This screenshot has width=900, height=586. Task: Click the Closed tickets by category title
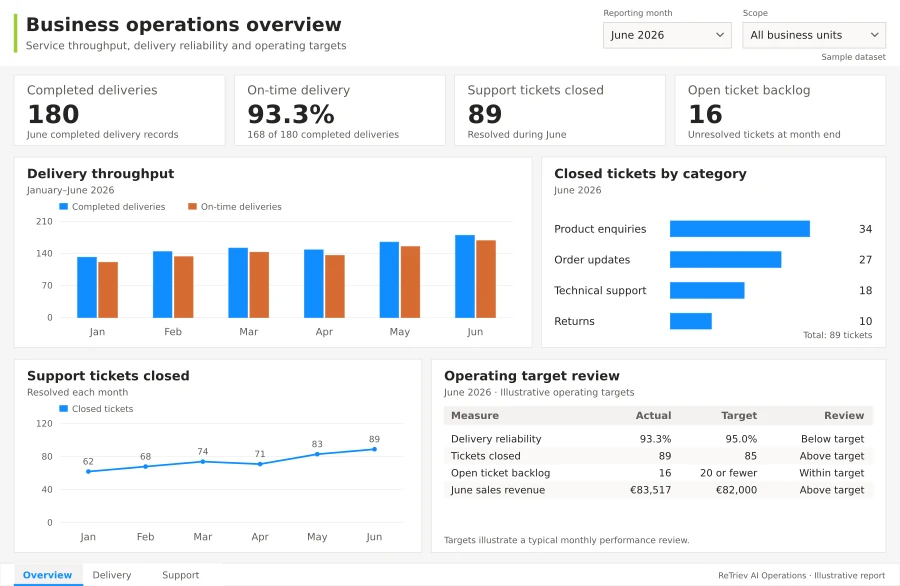point(650,174)
